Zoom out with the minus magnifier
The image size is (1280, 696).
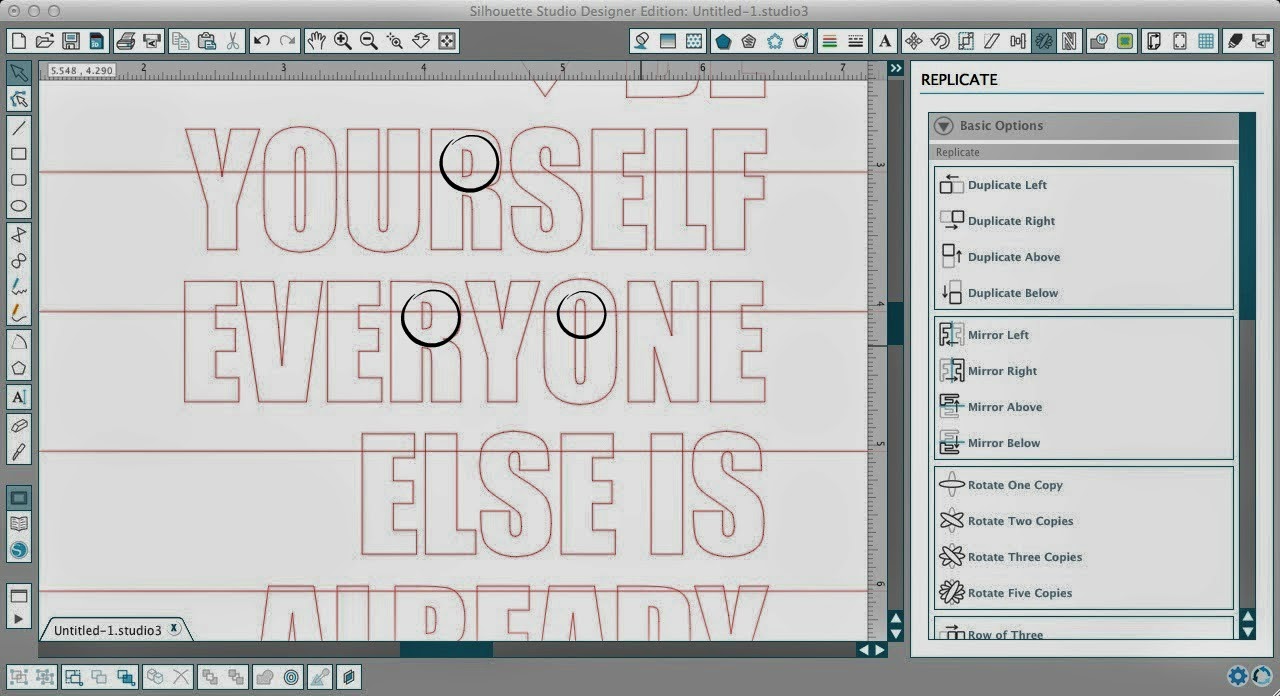(368, 41)
